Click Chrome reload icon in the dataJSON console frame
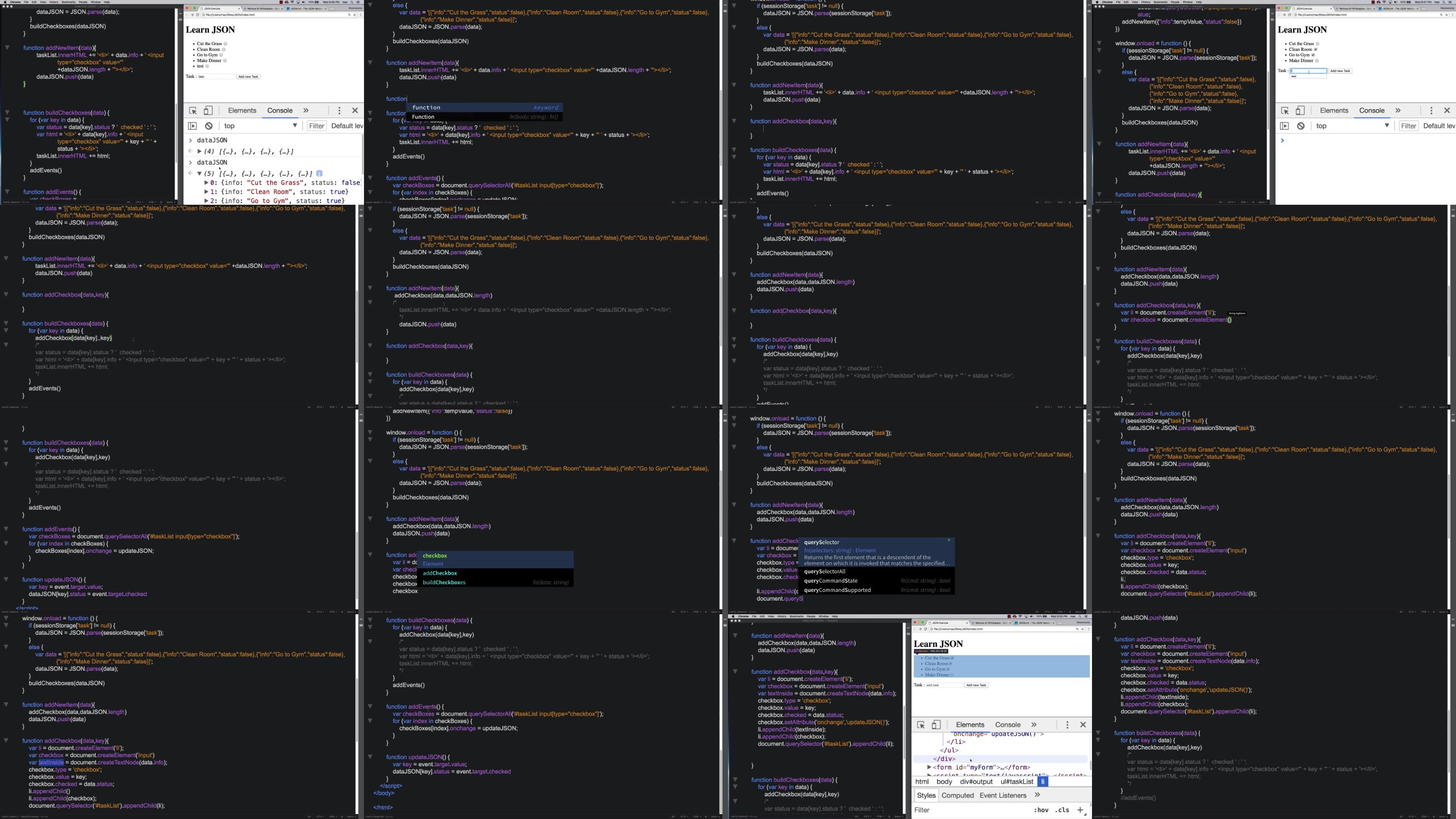Image resolution: width=1456 pixels, height=819 pixels. (197, 15)
